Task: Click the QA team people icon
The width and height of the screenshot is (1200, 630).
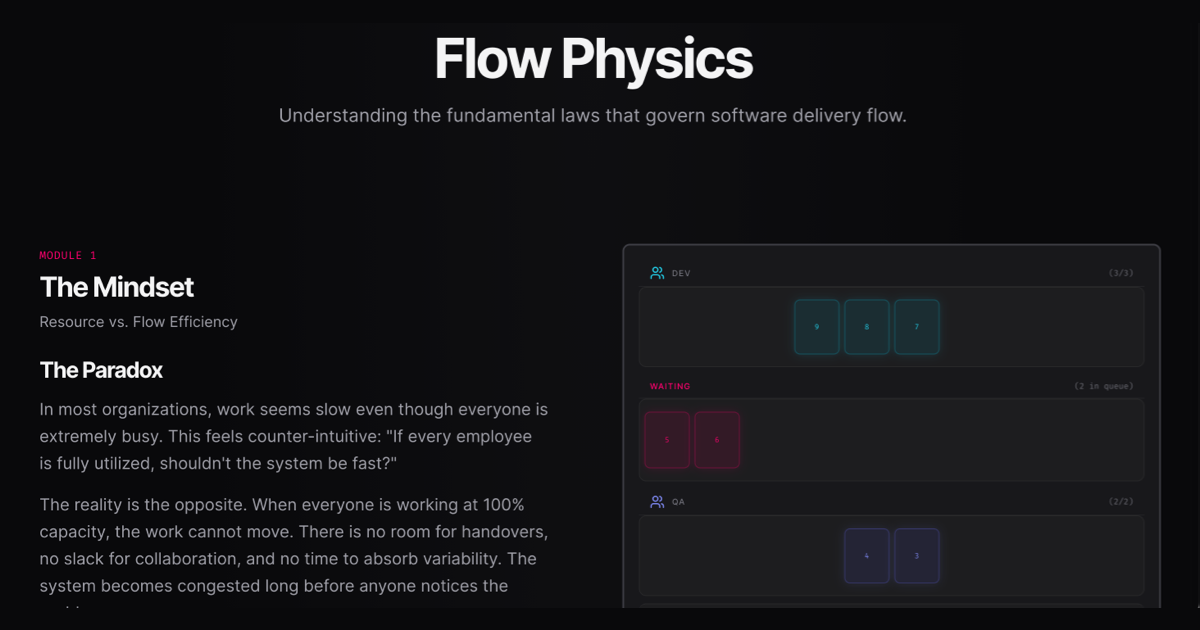Action: click(x=657, y=502)
